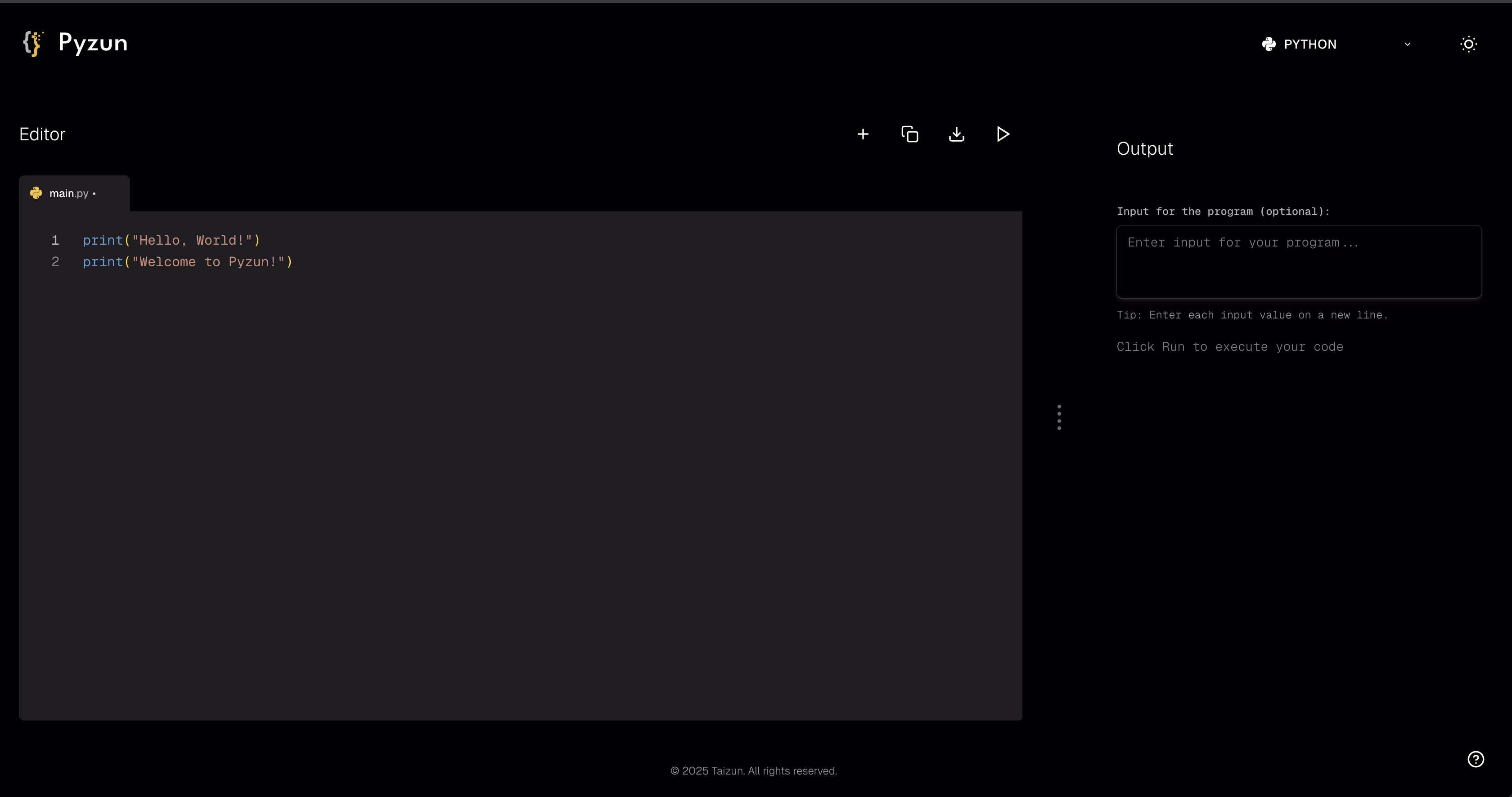Download the code file
Image resolution: width=1512 pixels, height=797 pixels.
click(956, 134)
